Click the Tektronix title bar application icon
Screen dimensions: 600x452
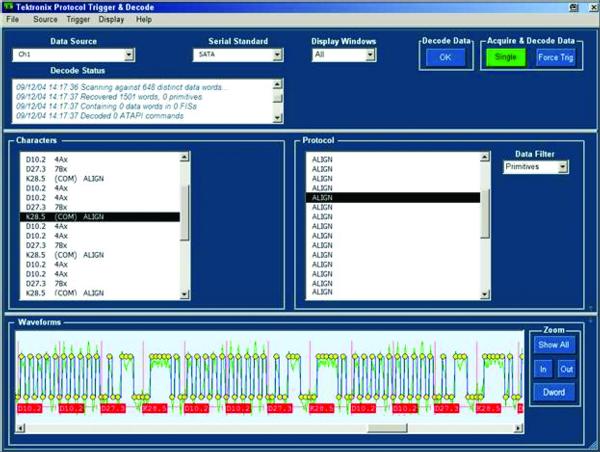click(x=8, y=7)
